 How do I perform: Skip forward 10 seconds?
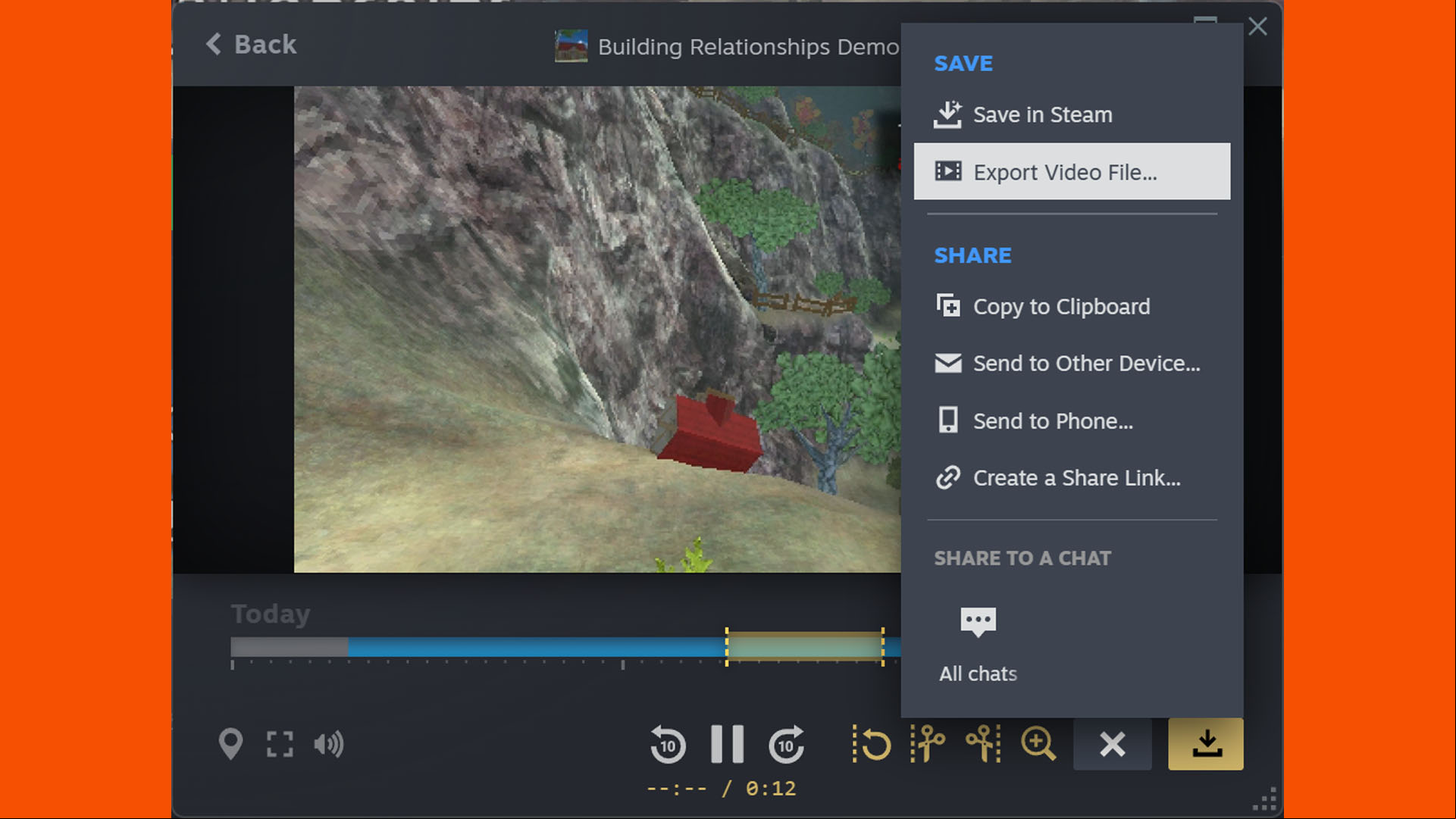pyautogui.click(x=786, y=744)
